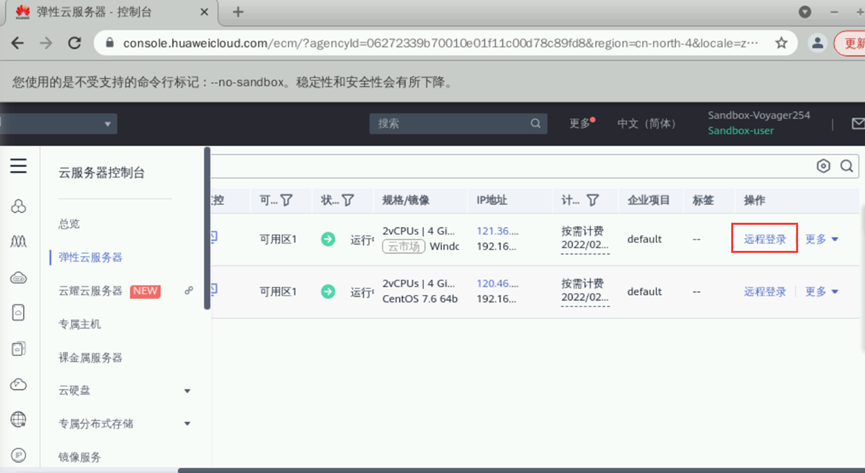Open the mail envelope icon in header

tap(858, 124)
